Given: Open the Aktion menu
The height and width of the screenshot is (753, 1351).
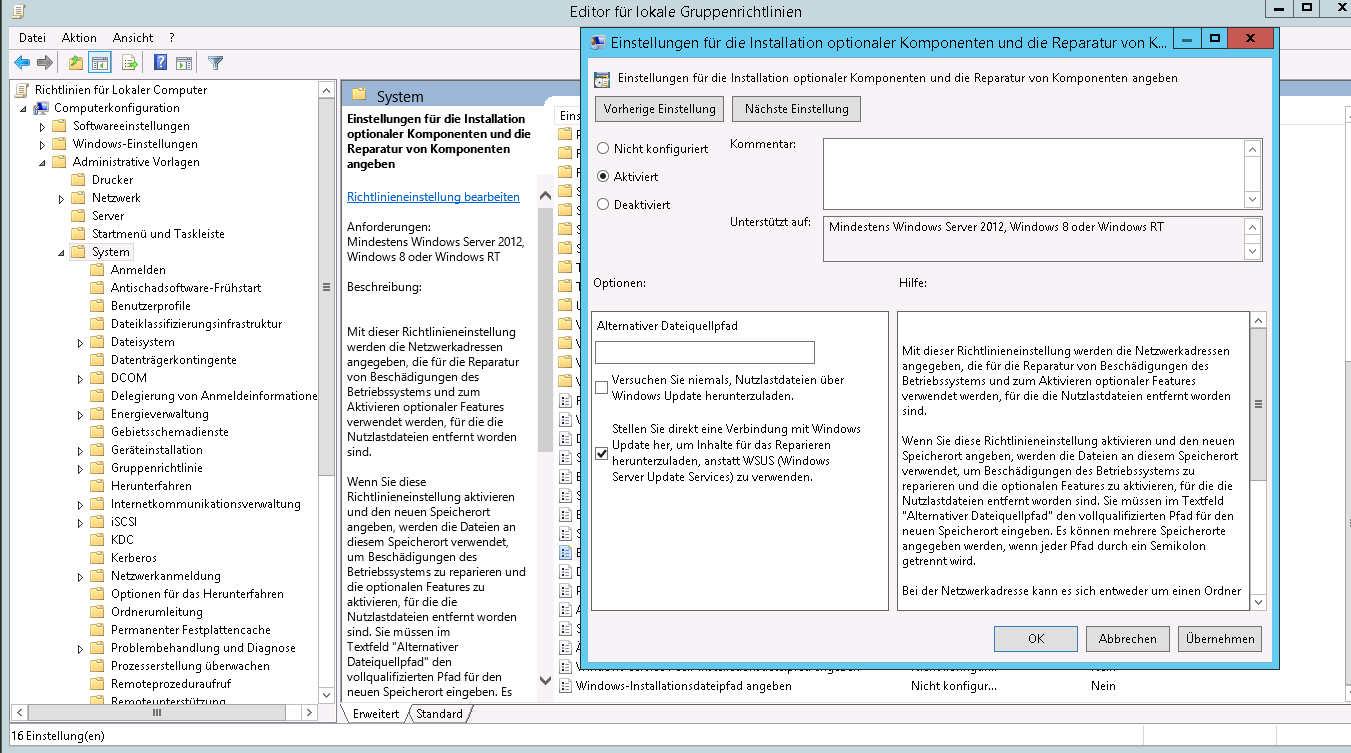Looking at the screenshot, I should click(x=79, y=37).
